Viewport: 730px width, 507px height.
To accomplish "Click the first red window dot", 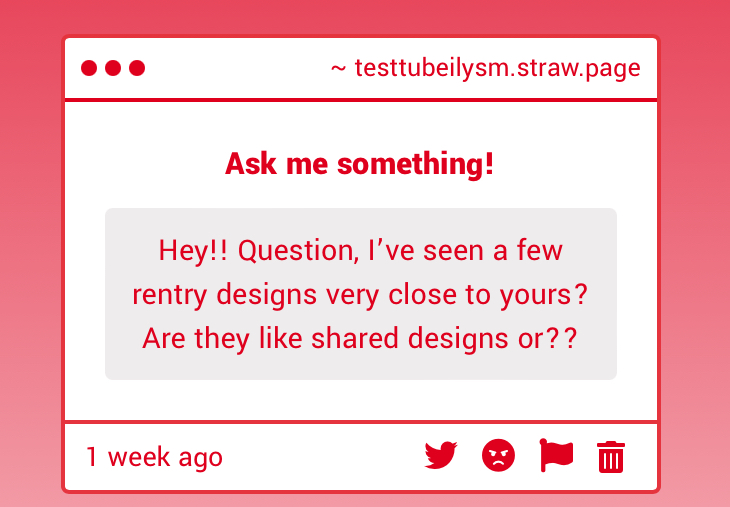I will [89, 68].
